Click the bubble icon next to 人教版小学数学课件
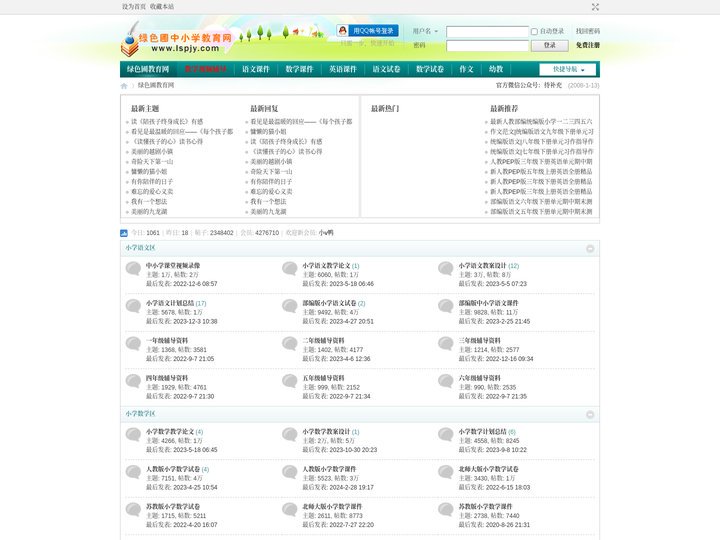 290,472
